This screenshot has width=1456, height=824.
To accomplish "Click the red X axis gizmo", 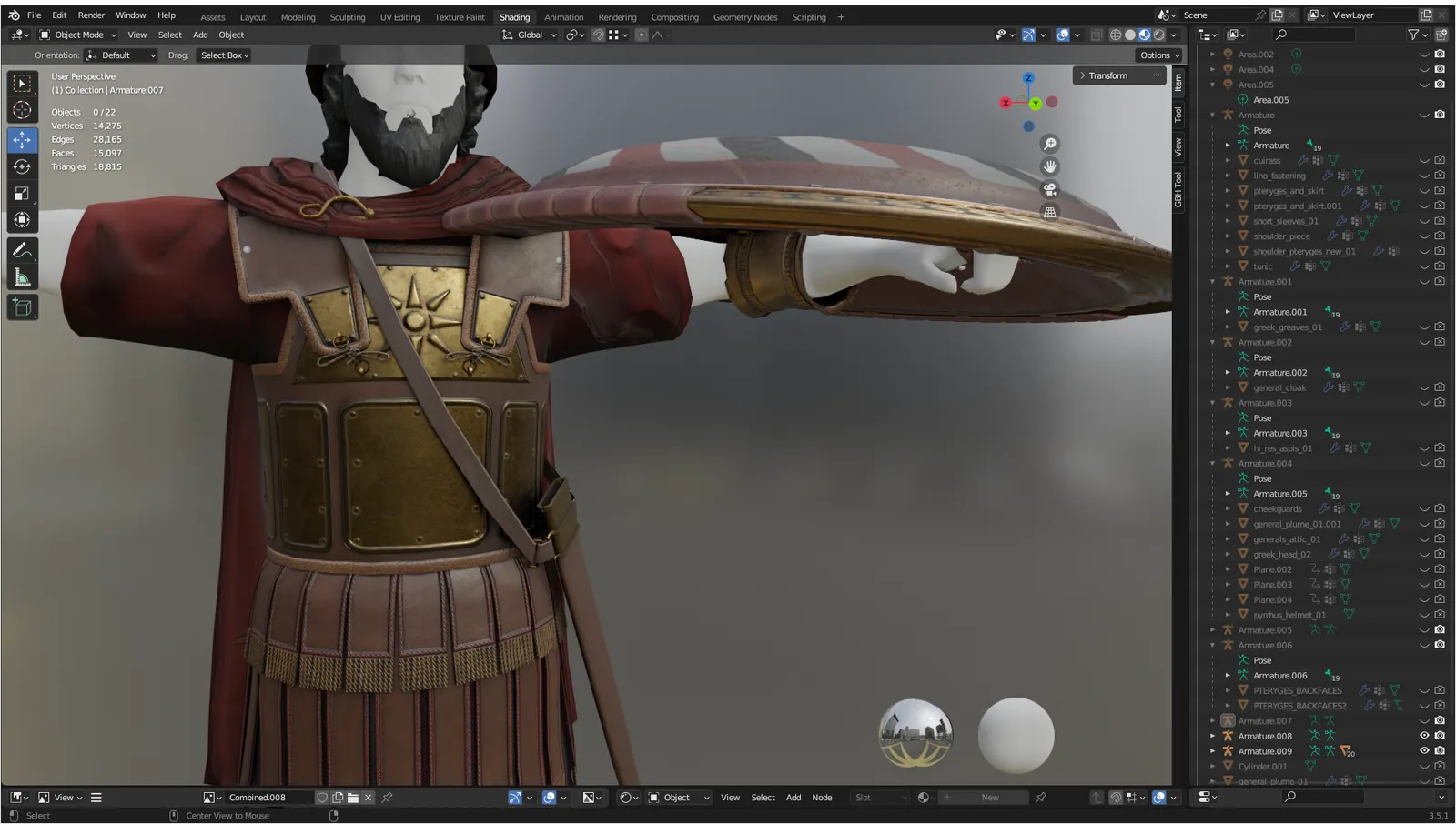I will 1006,103.
